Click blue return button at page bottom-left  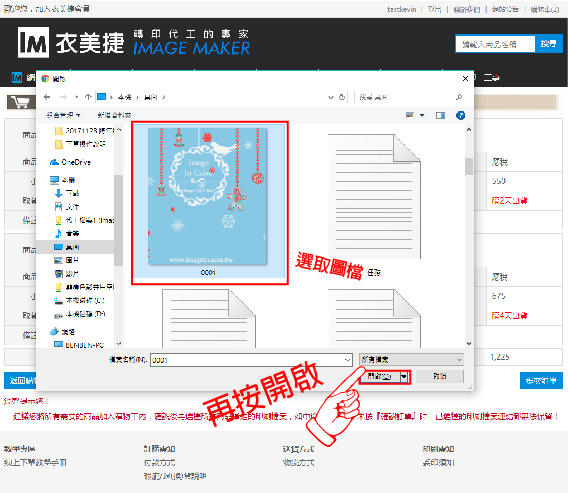point(20,381)
